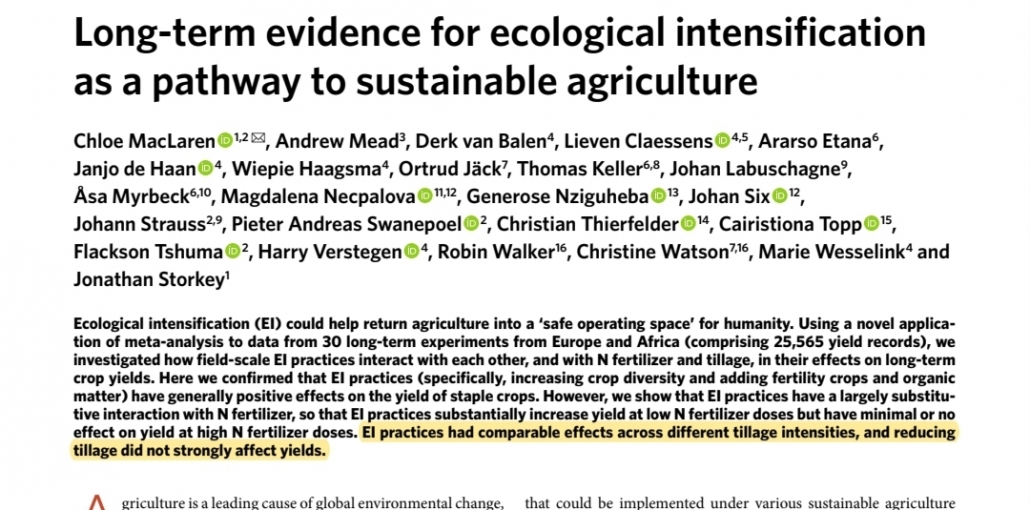Click the yellow highlighted abstract sentence

513,442
